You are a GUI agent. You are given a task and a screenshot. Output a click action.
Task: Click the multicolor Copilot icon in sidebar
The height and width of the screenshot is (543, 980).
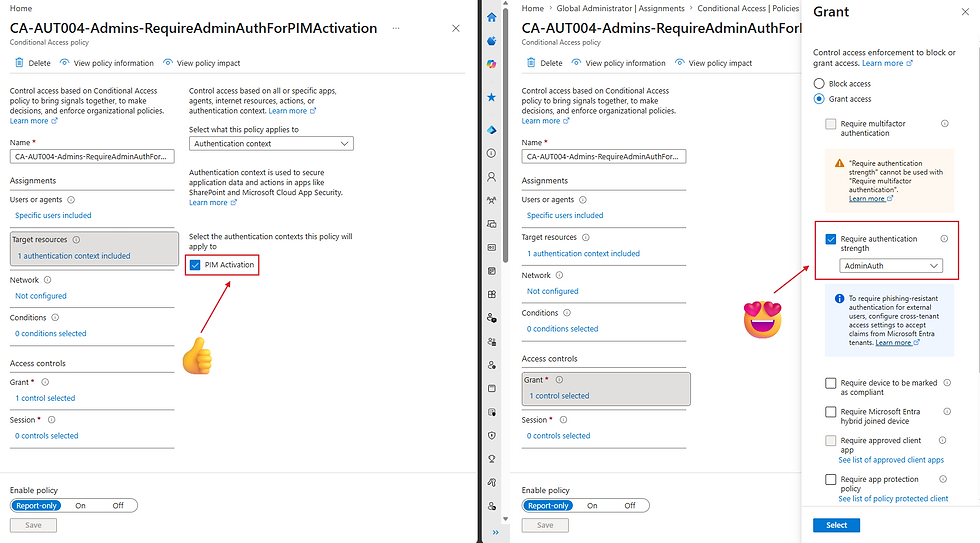(x=492, y=64)
